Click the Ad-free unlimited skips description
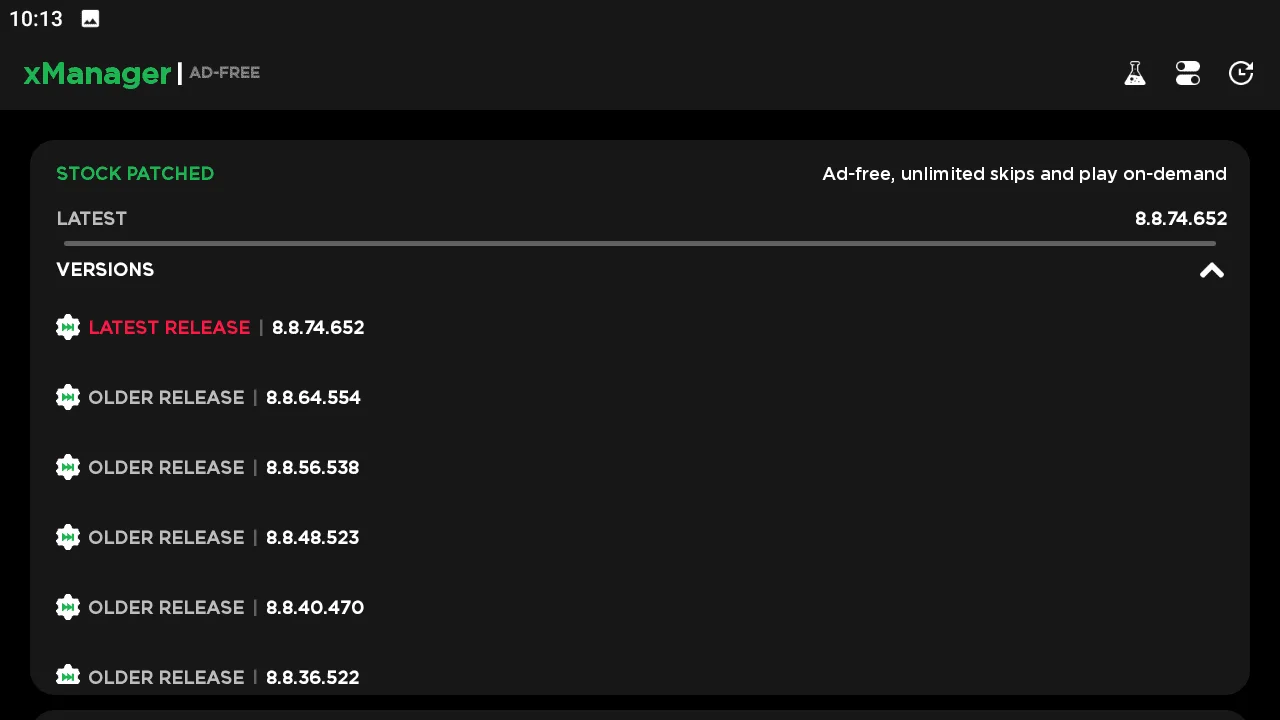The width and height of the screenshot is (1280, 720). pos(1024,174)
